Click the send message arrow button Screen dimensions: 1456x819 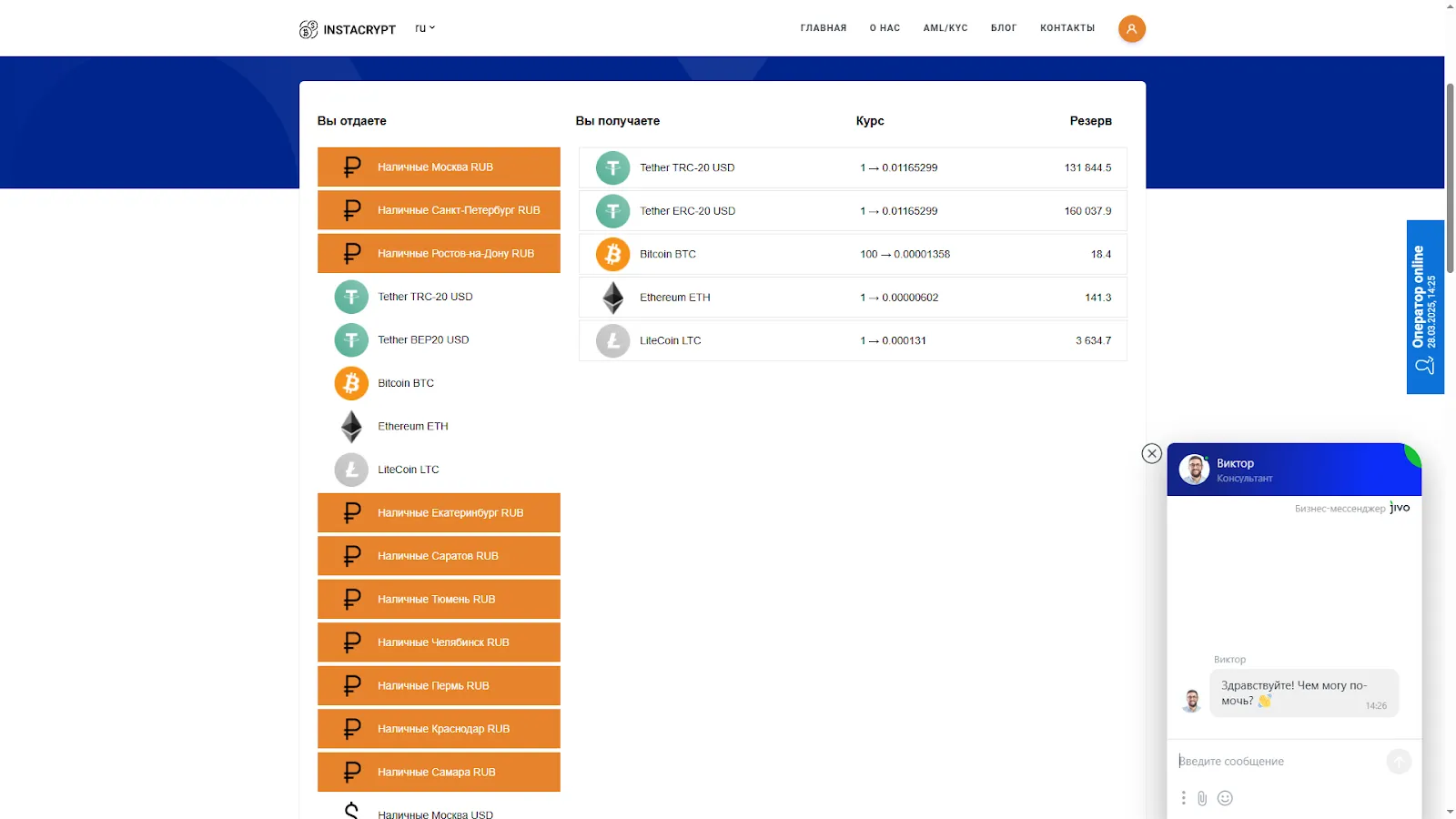pyautogui.click(x=1399, y=761)
